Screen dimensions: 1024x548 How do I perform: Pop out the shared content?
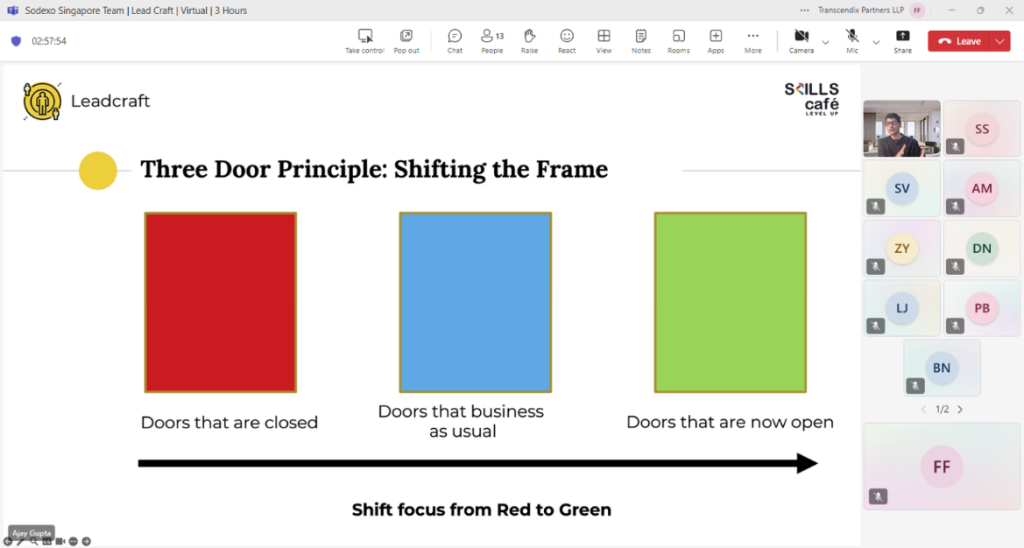point(406,40)
